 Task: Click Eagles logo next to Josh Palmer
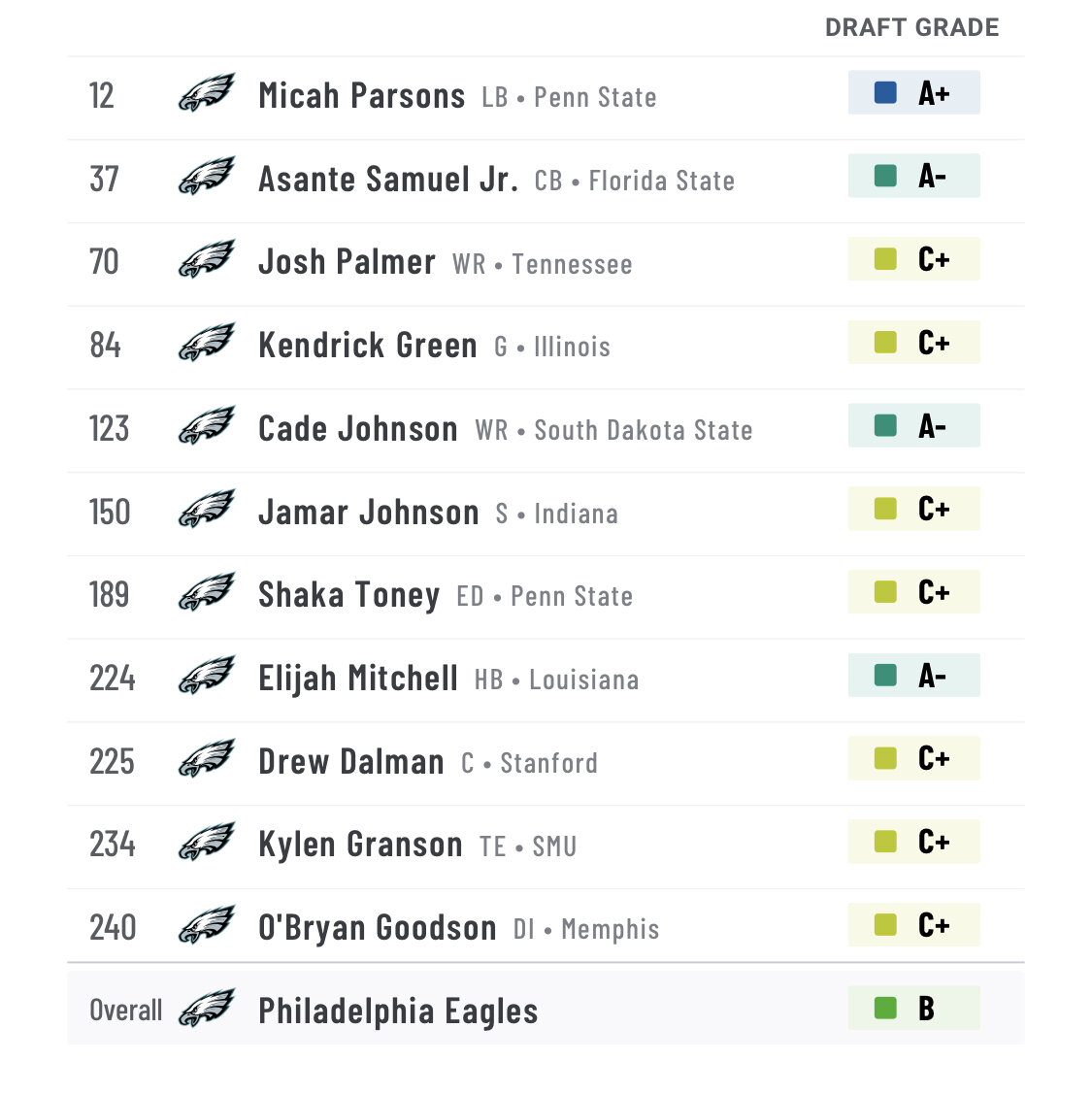pos(207,259)
